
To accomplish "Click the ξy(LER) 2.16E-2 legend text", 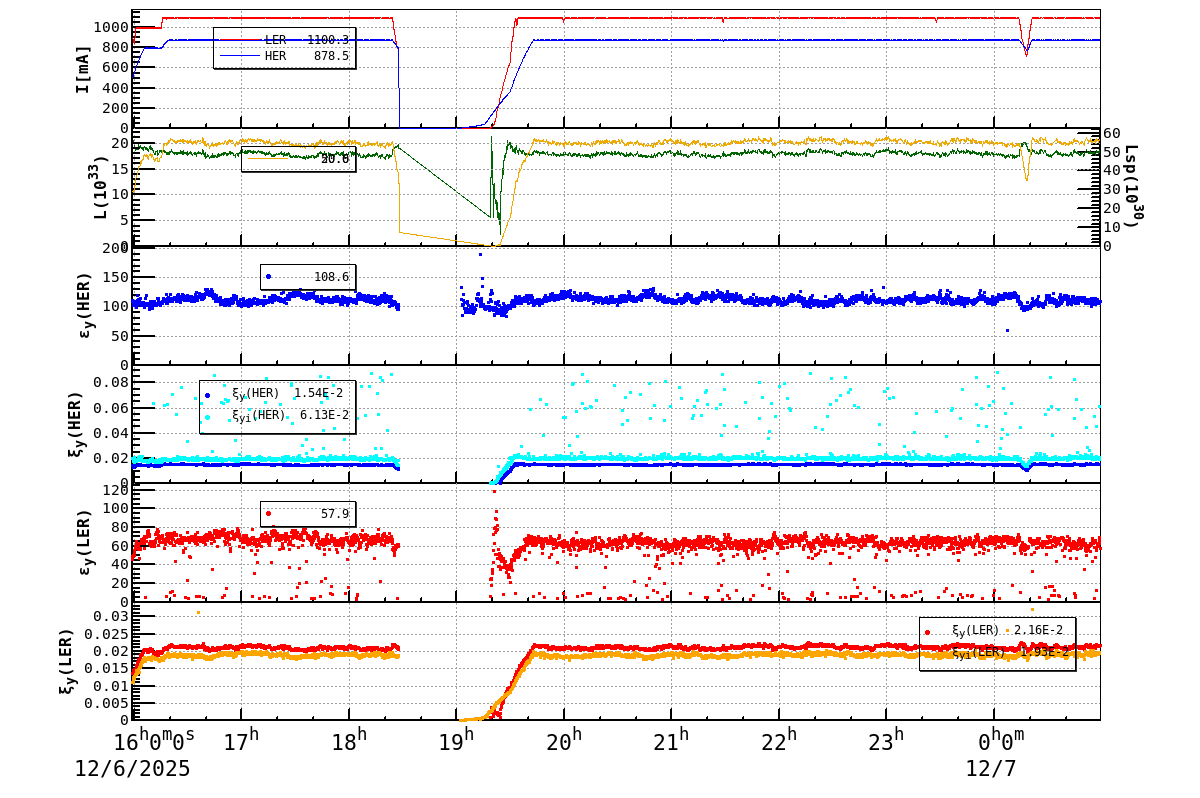I will pyautogui.click(x=1005, y=631).
